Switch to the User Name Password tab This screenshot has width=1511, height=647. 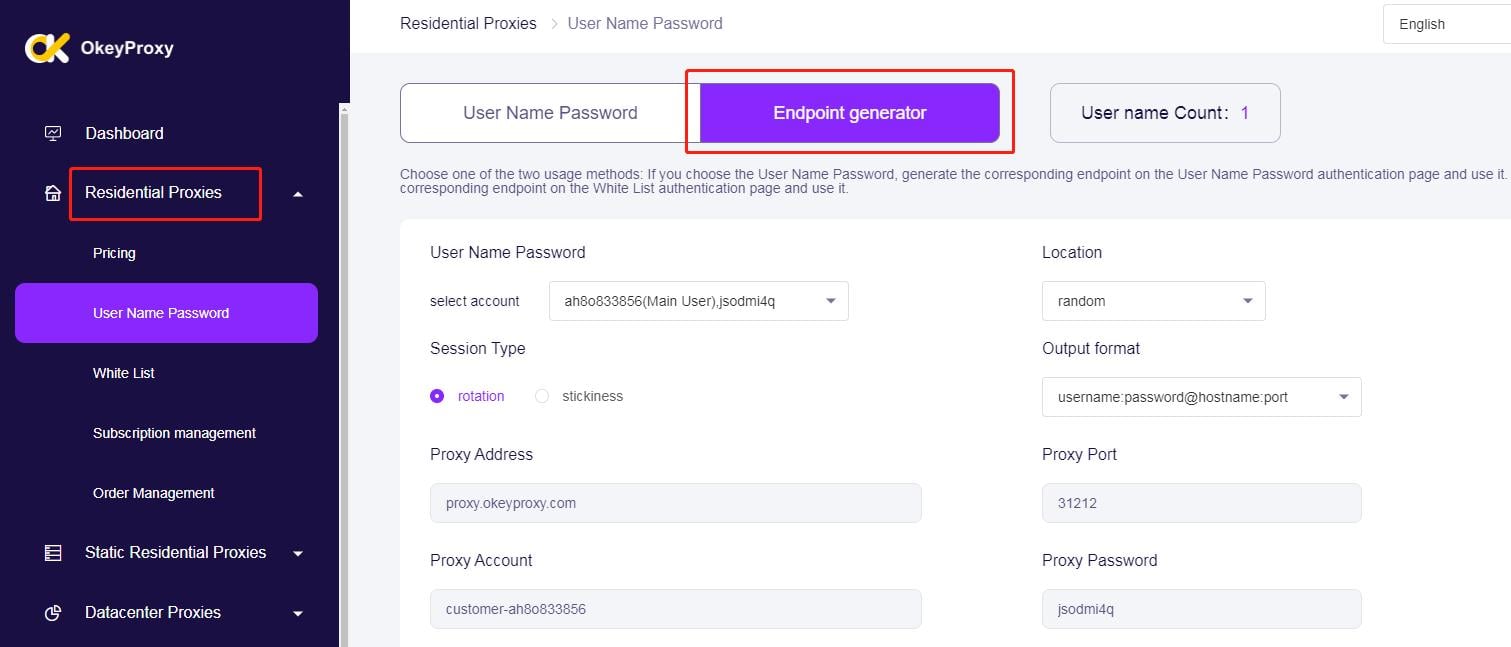point(550,113)
